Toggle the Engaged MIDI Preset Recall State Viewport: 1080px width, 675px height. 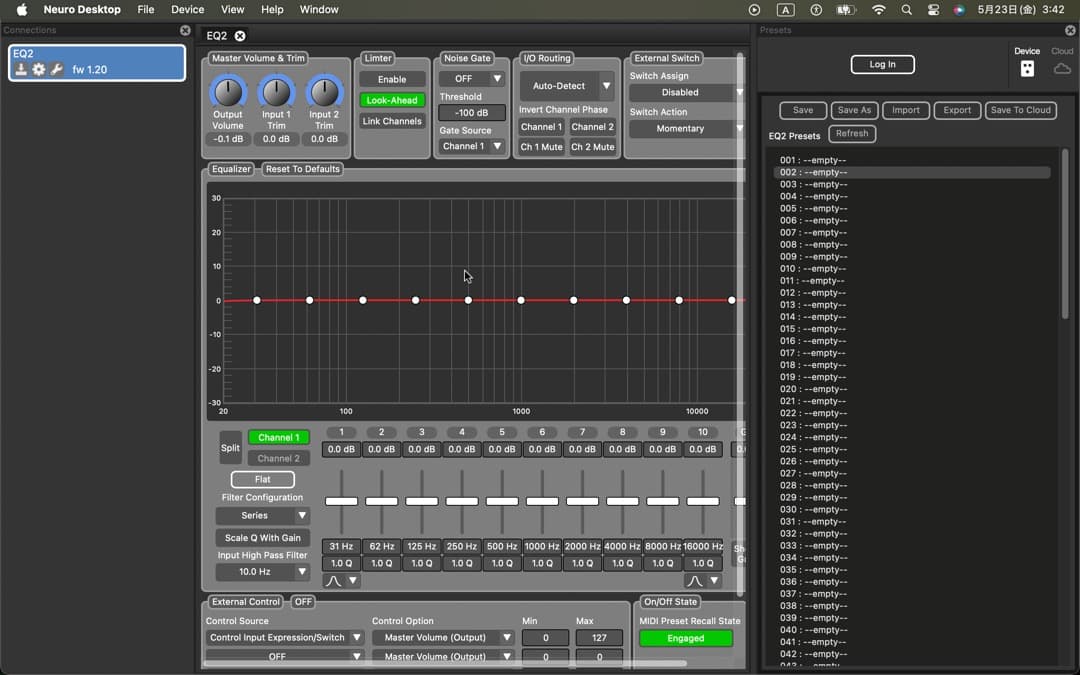(685, 637)
